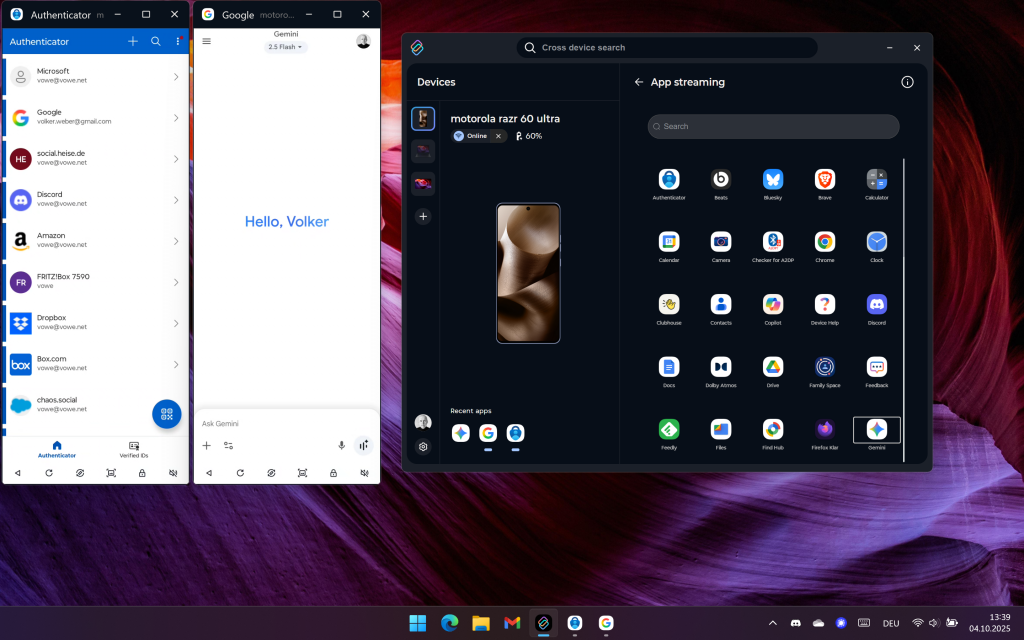Open the Brave browser app icon
The width and height of the screenshot is (1024, 640).
coord(825,180)
